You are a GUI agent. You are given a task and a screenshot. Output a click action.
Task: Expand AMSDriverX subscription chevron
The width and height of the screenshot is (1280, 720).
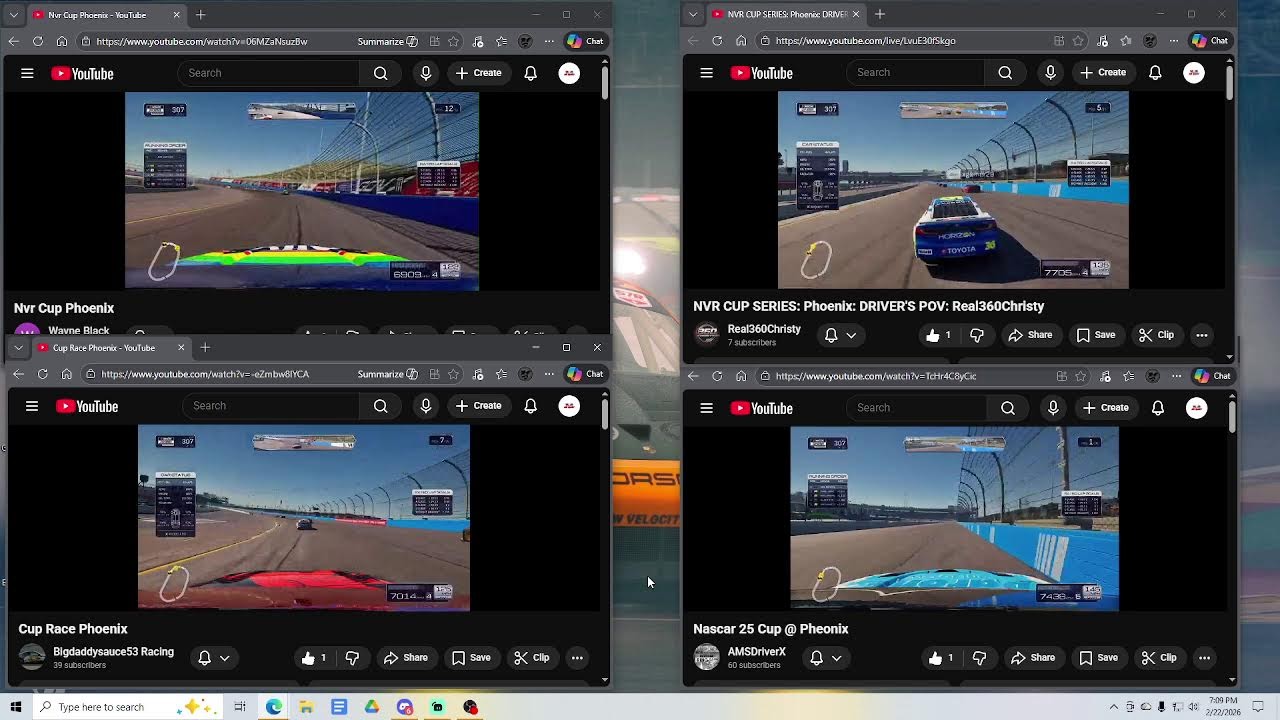(x=837, y=658)
